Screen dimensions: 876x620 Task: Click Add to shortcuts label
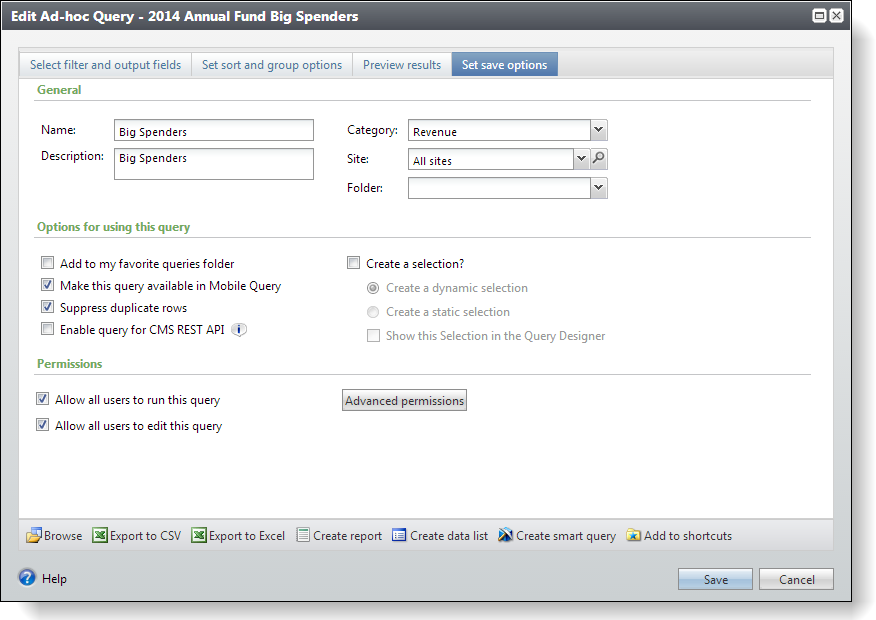click(688, 536)
